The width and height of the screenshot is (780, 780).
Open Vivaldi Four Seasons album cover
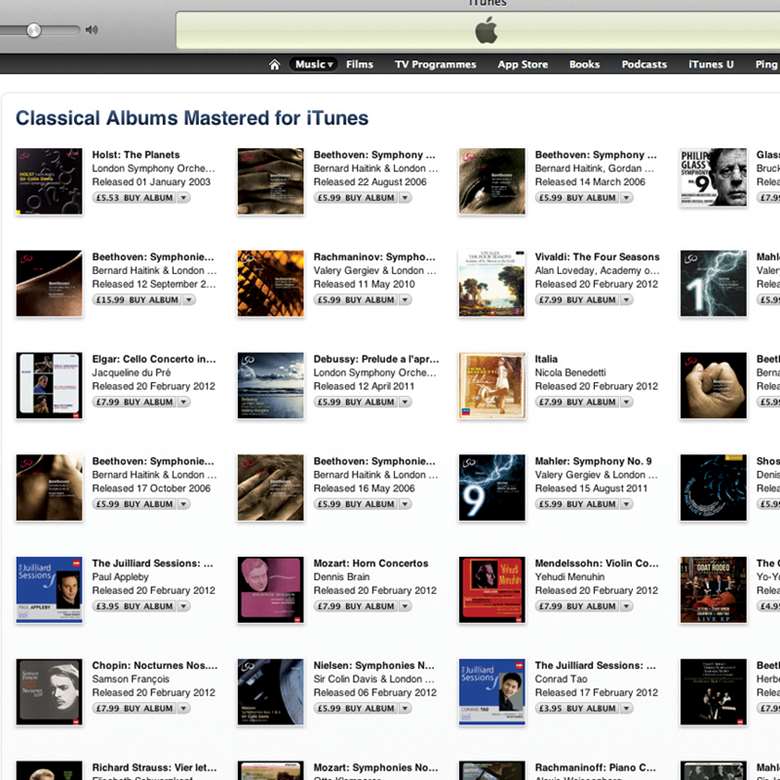pyautogui.click(x=491, y=284)
